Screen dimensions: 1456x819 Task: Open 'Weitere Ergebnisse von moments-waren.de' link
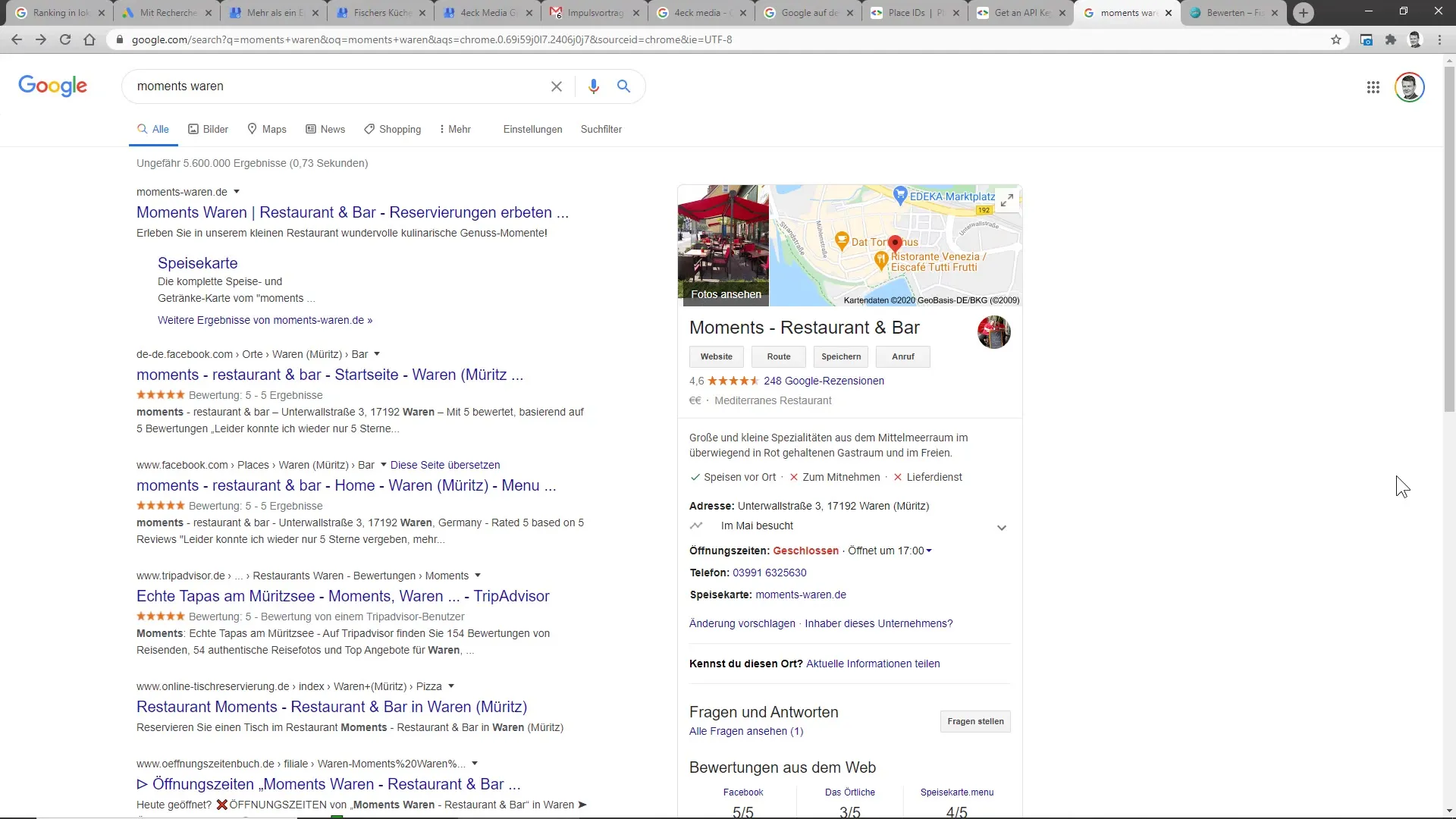pos(265,320)
